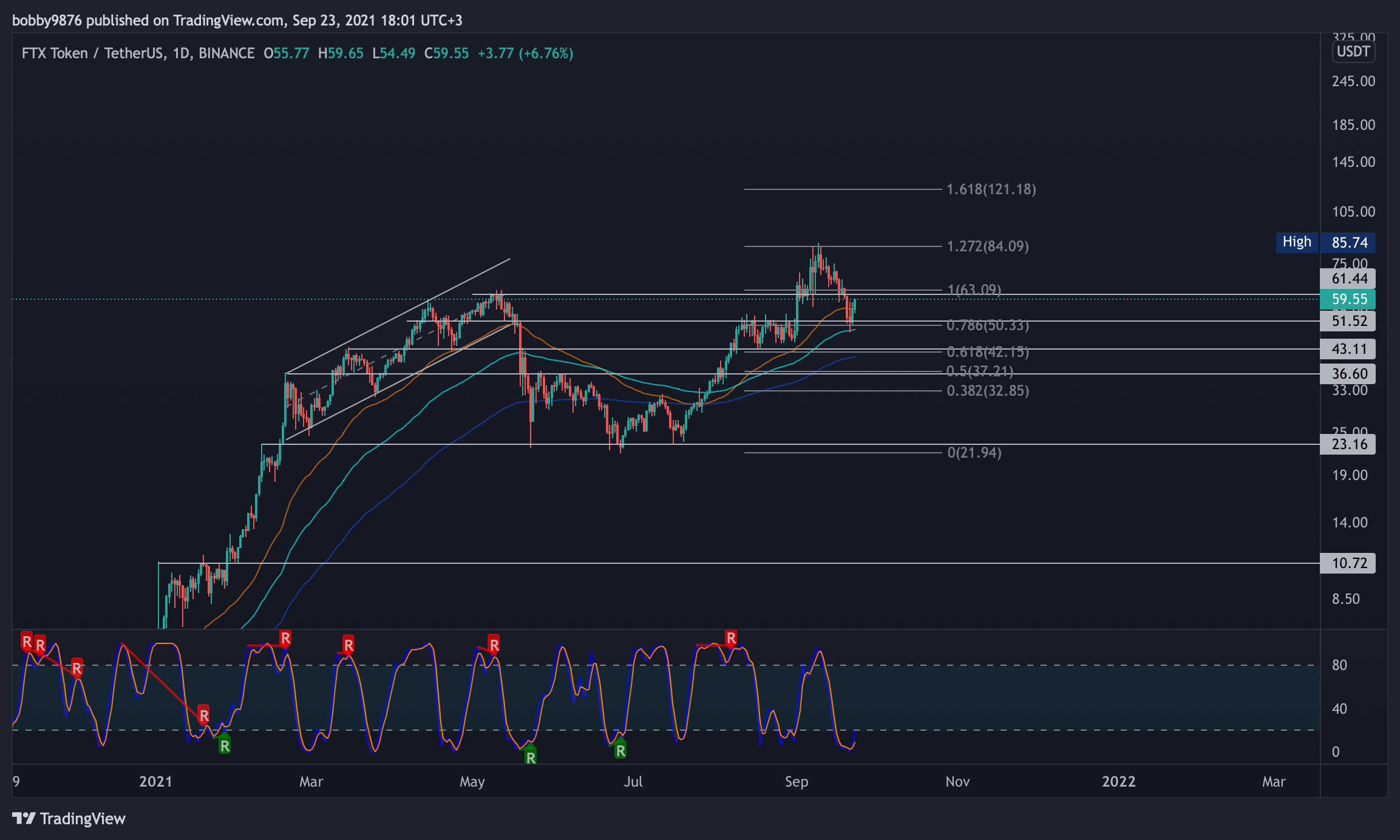
Task: Select the 1(63.09) Fibonacci level label
Action: click(x=974, y=290)
